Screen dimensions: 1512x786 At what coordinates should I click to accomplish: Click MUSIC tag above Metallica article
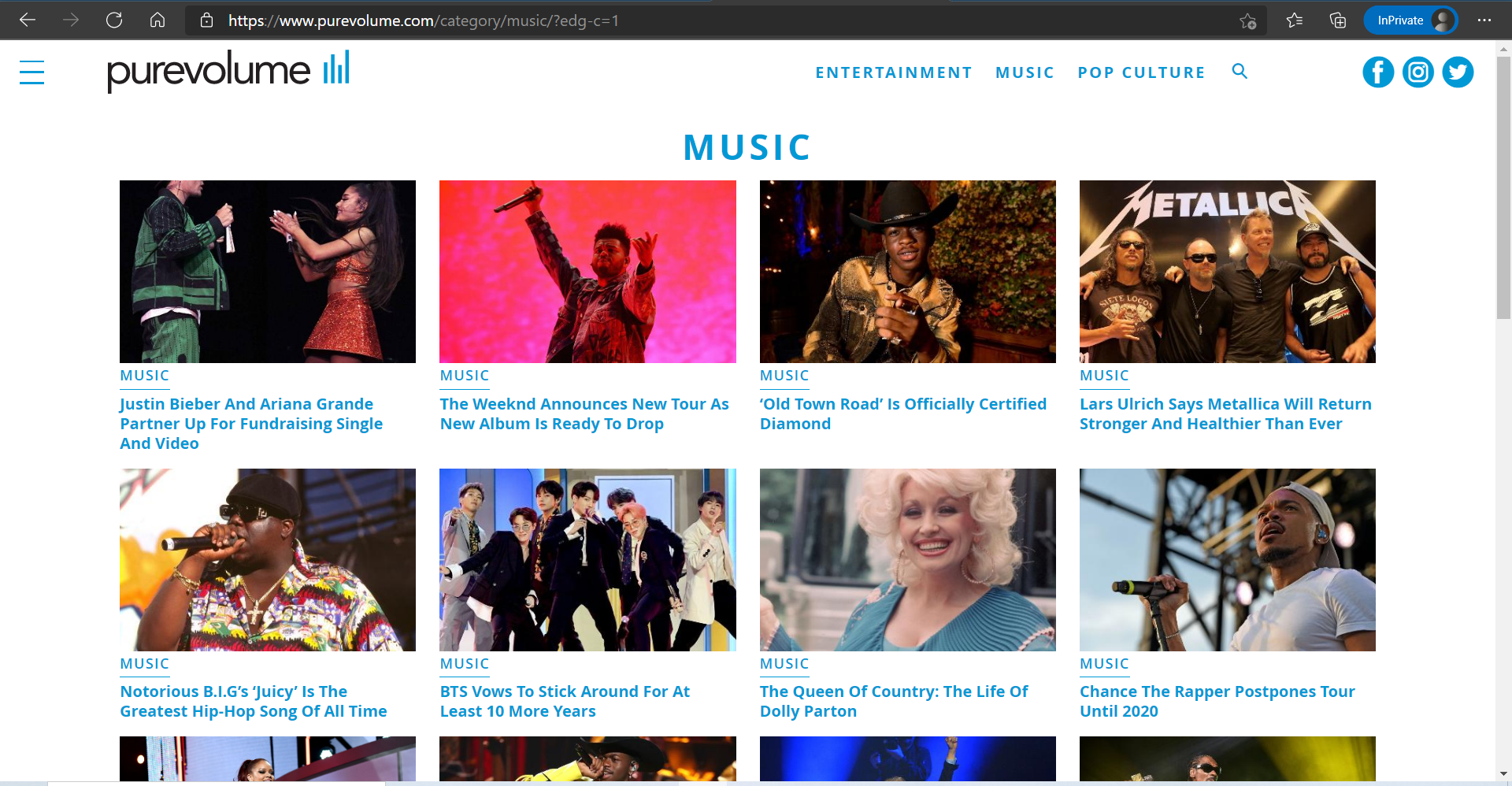pos(1104,376)
